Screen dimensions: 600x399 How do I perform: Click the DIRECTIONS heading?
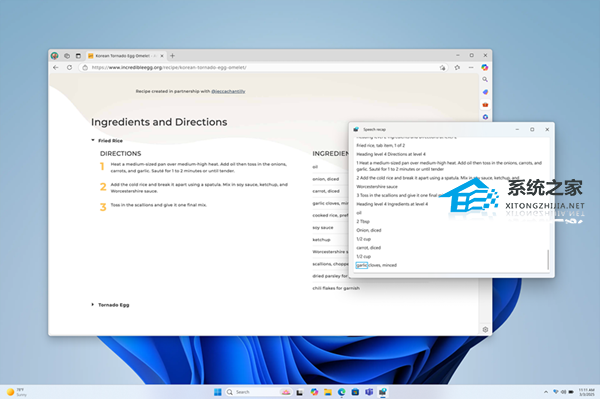[121, 153]
